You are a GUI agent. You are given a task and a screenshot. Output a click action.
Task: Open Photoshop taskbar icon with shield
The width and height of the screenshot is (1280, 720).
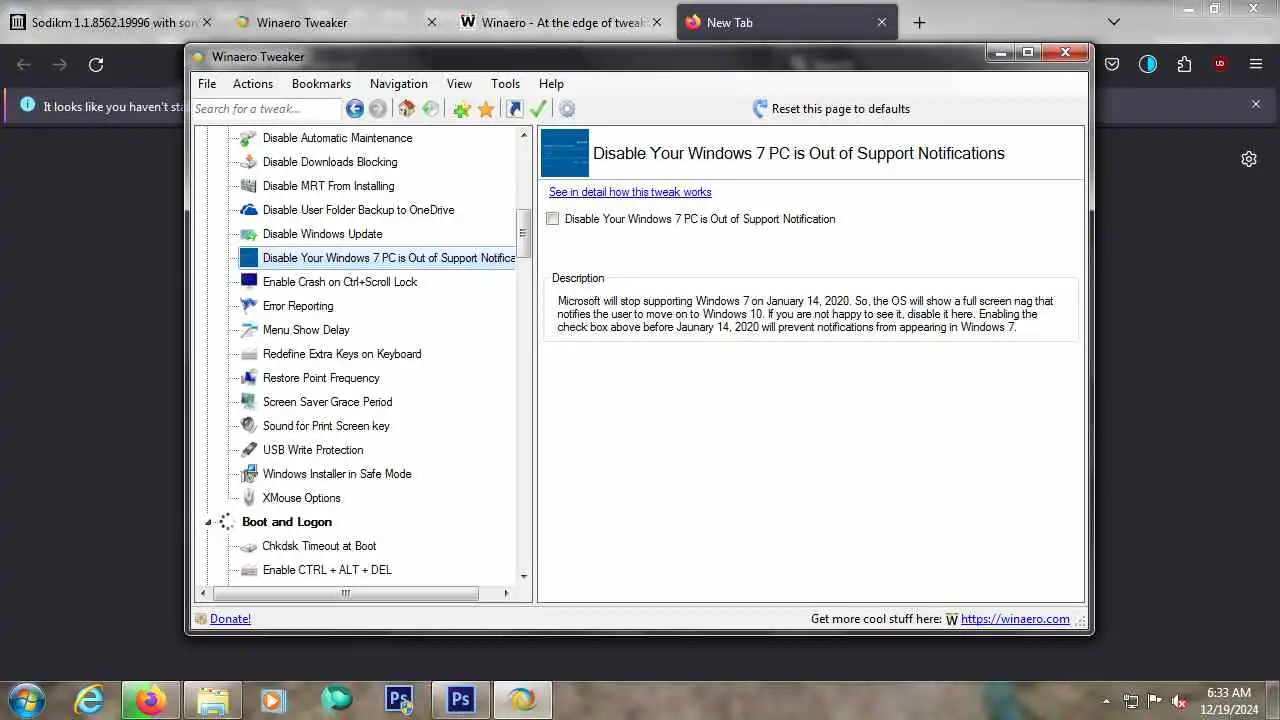tap(399, 699)
